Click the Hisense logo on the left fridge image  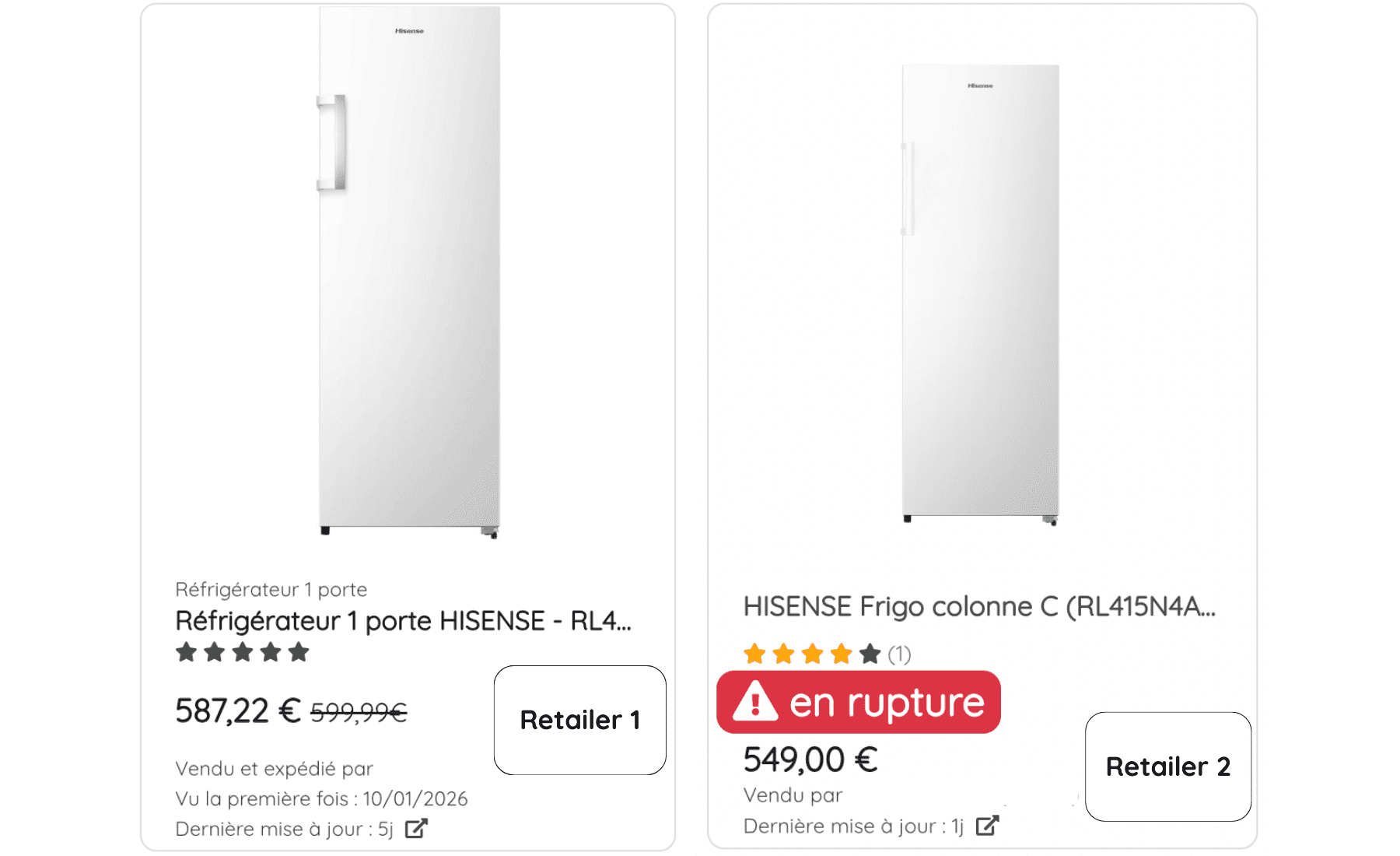(408, 31)
